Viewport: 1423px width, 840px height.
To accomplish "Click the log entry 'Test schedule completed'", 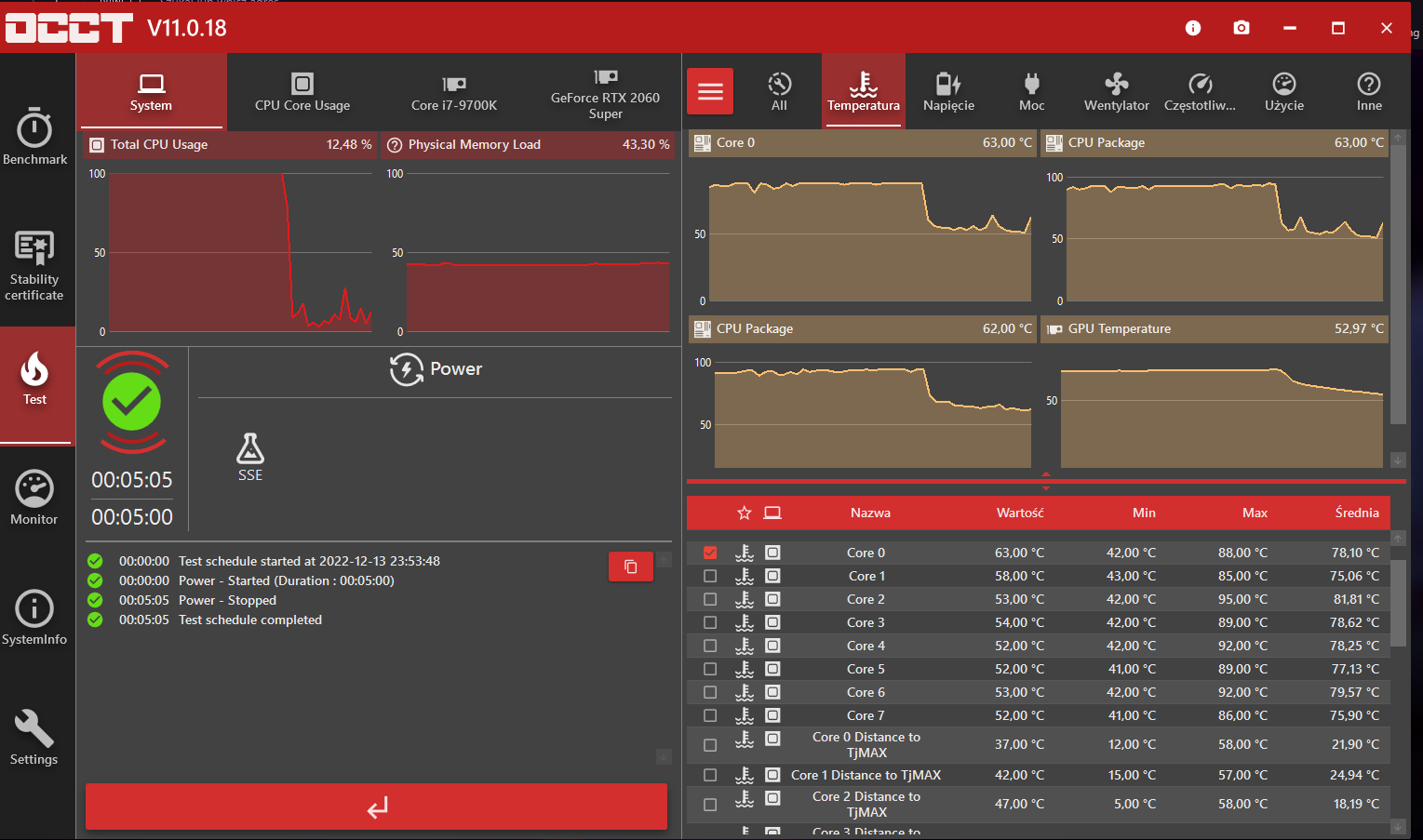I will [x=250, y=620].
